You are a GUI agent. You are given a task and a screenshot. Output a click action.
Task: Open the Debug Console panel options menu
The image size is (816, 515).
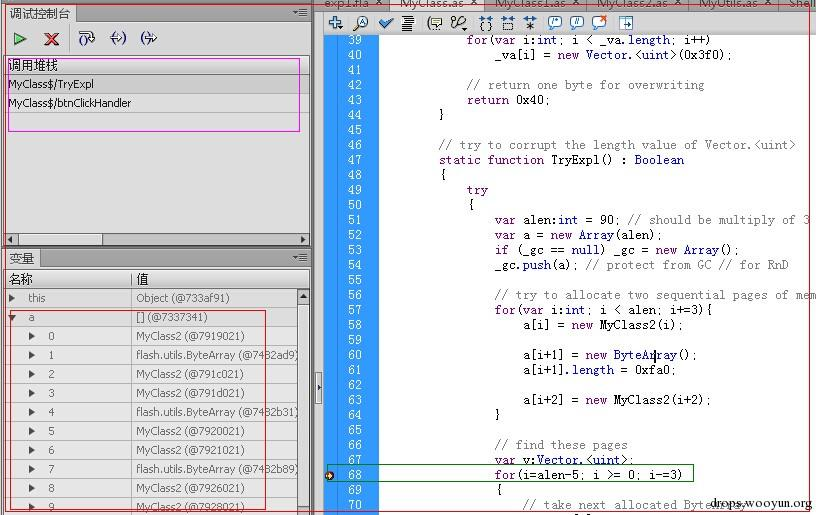(300, 12)
